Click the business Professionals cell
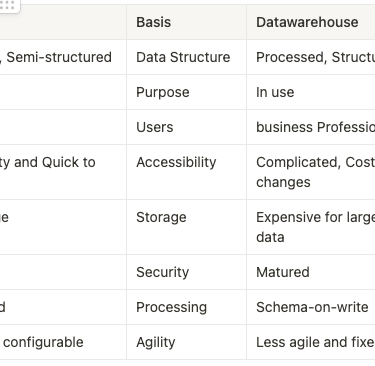The image size is (375, 366). pyautogui.click(x=311, y=127)
